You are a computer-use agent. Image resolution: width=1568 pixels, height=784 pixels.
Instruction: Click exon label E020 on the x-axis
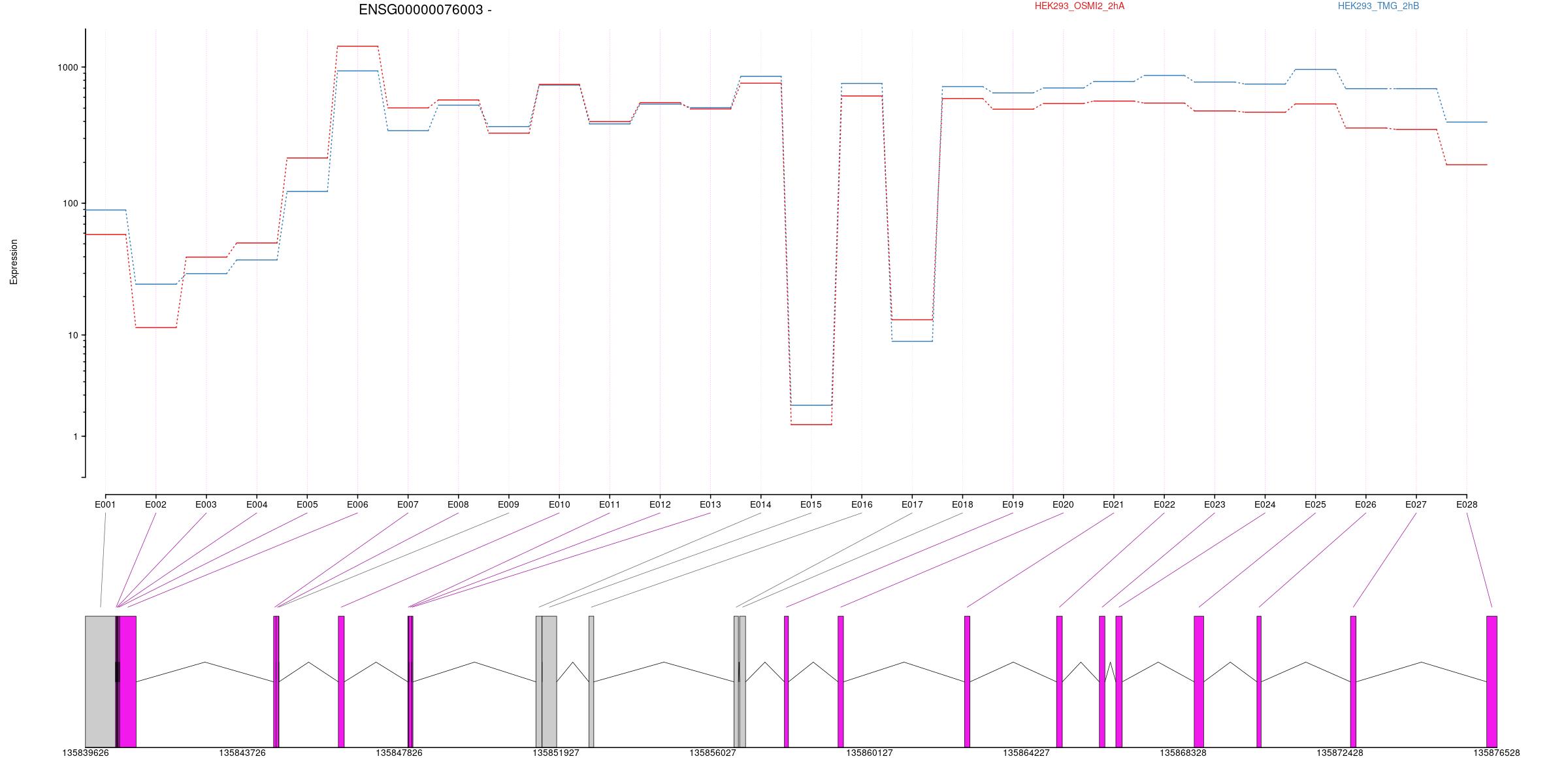click(1063, 504)
